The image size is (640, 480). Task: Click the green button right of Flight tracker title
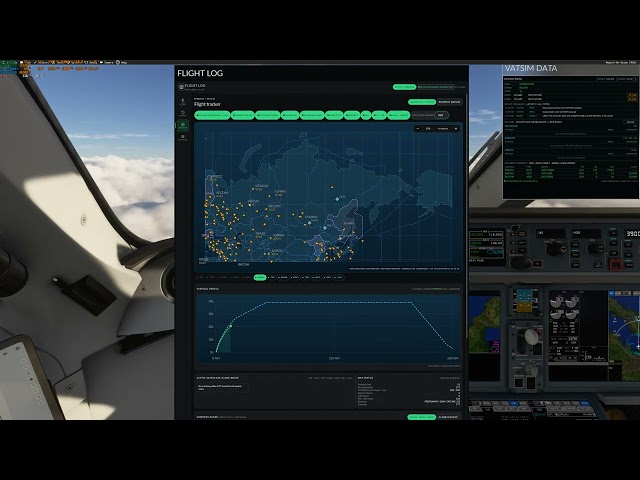[422, 102]
